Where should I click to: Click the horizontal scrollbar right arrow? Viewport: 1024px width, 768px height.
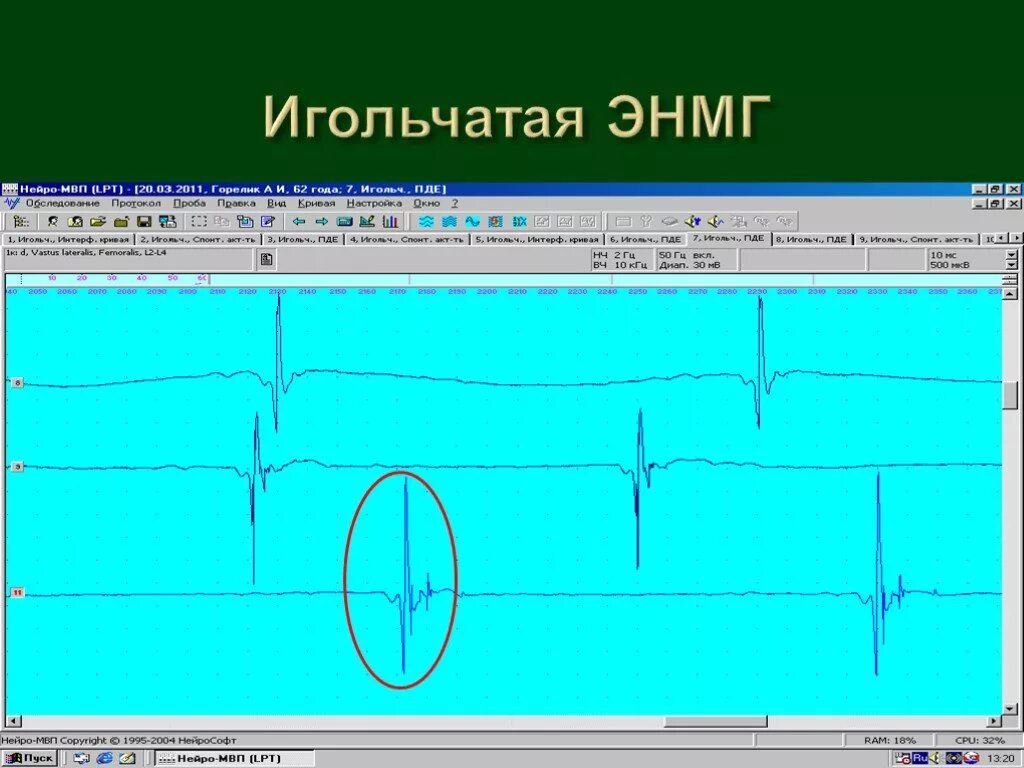click(x=994, y=721)
